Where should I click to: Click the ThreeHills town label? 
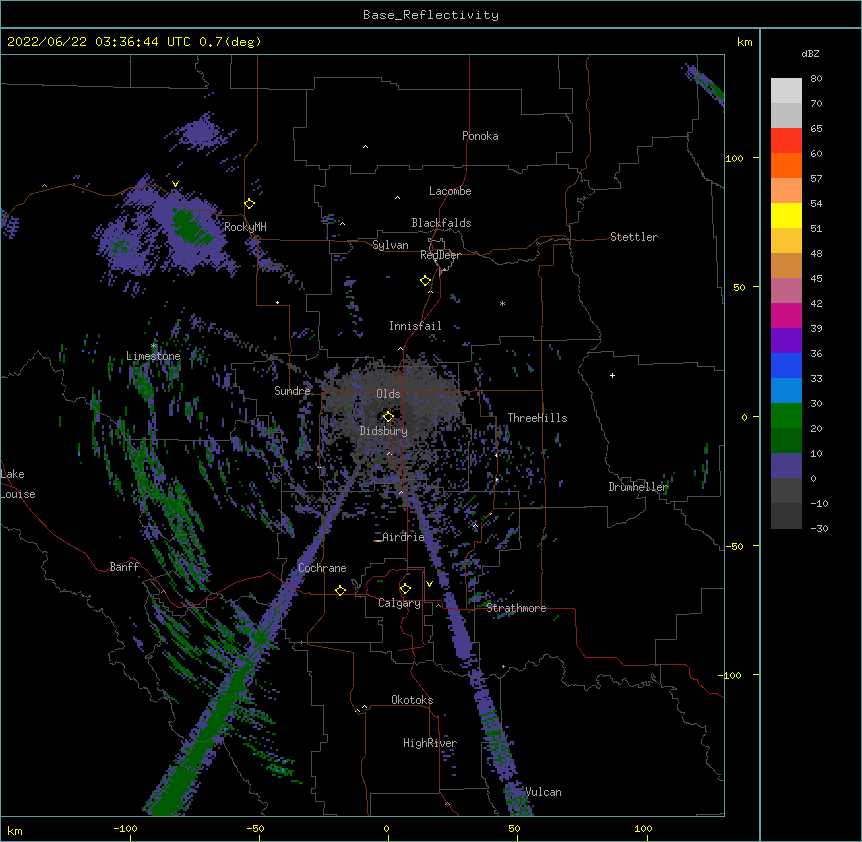pyautogui.click(x=537, y=418)
